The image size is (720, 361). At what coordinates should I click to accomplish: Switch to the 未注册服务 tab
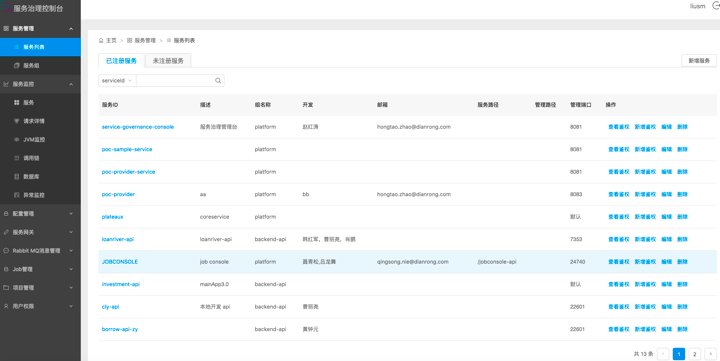(x=168, y=61)
